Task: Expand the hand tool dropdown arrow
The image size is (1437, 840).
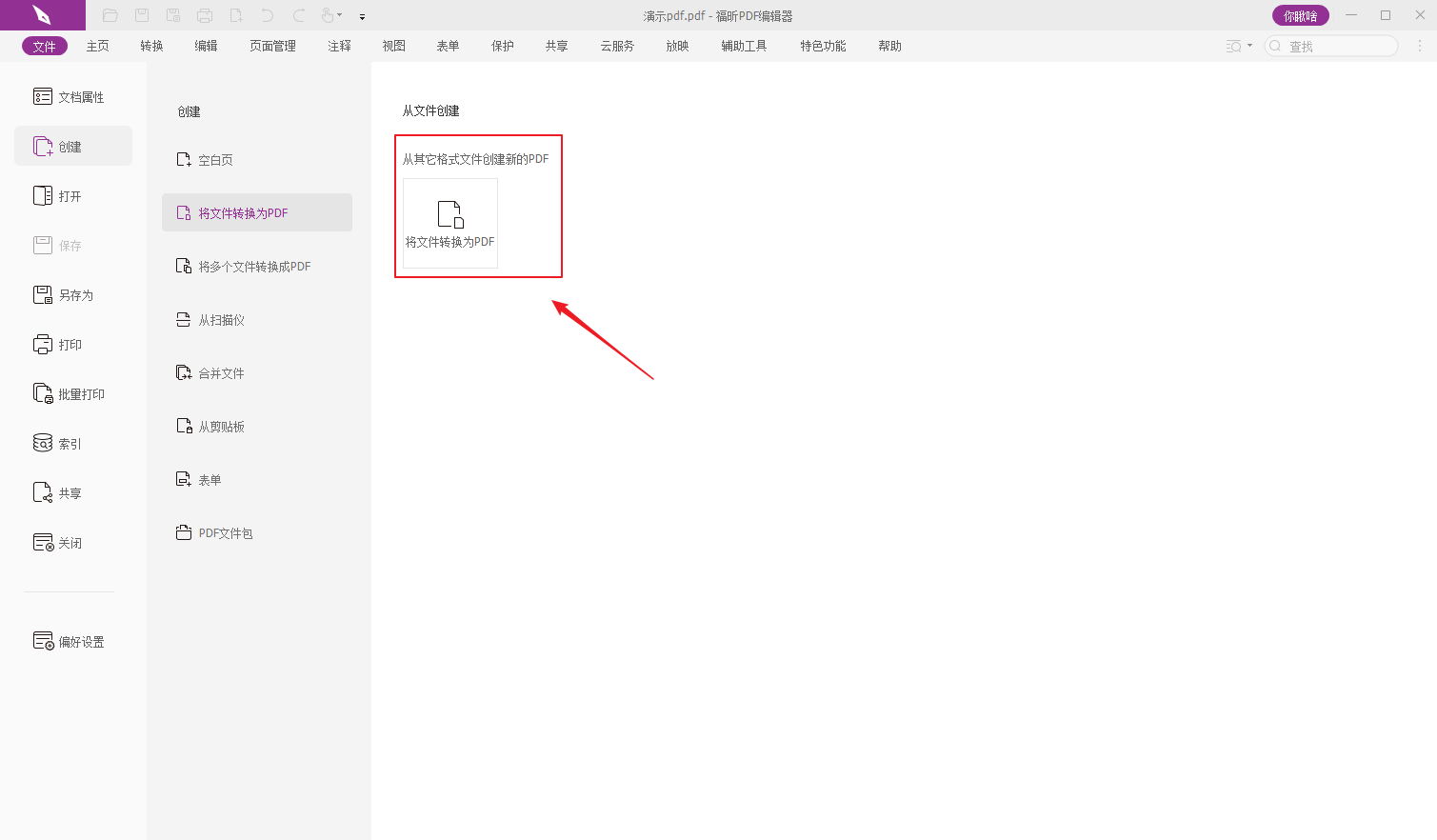Action: [340, 15]
